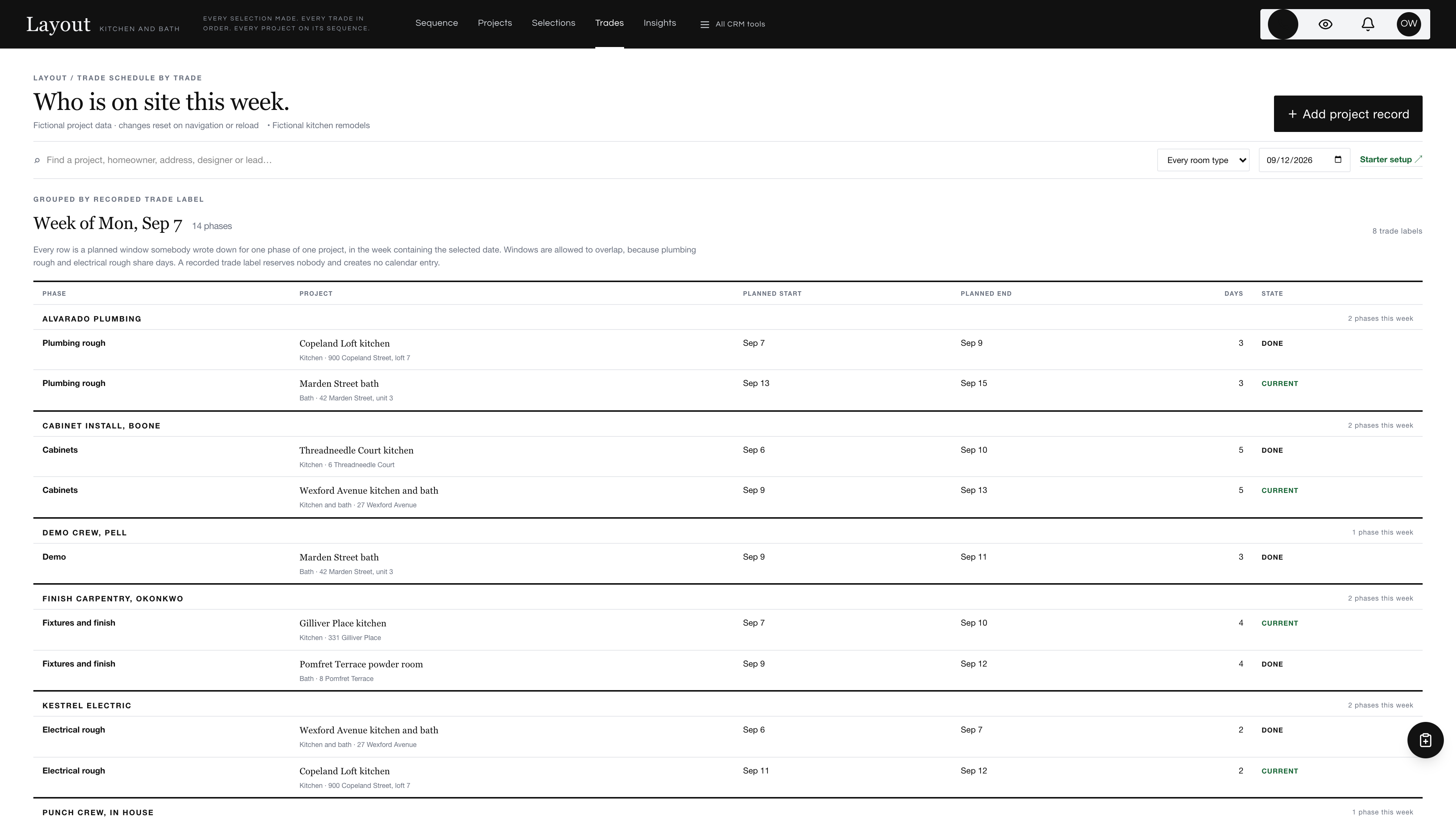
Task: Open the Projects tab
Action: pos(494,23)
